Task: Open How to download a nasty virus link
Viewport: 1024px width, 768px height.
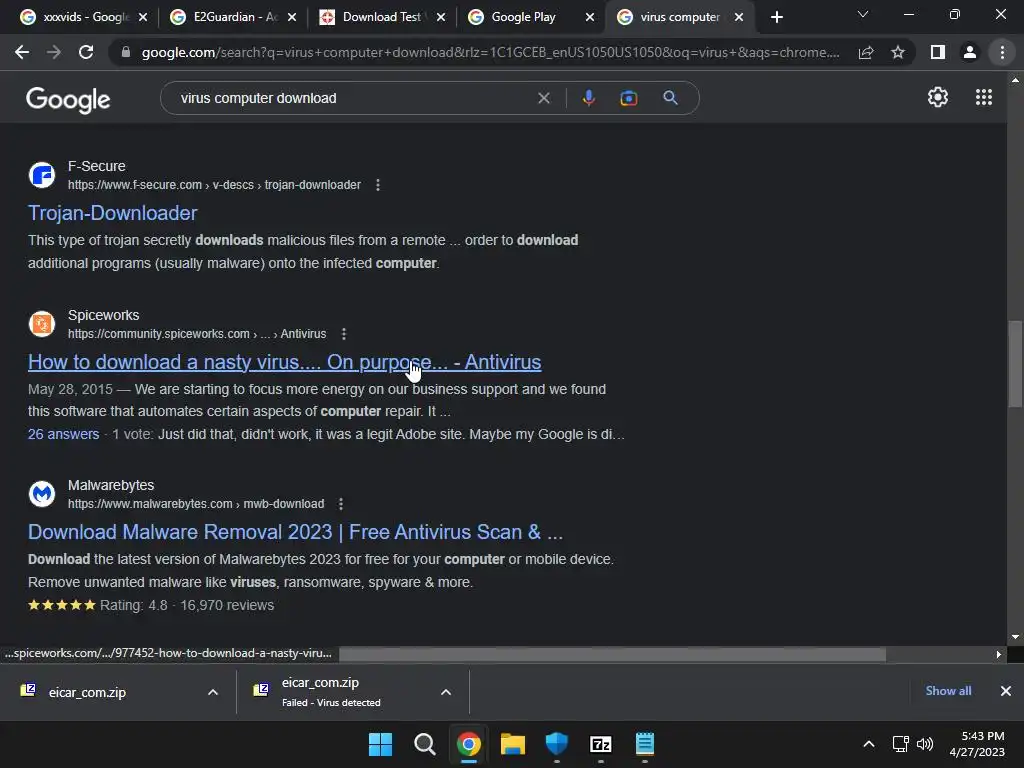Action: tap(284, 362)
